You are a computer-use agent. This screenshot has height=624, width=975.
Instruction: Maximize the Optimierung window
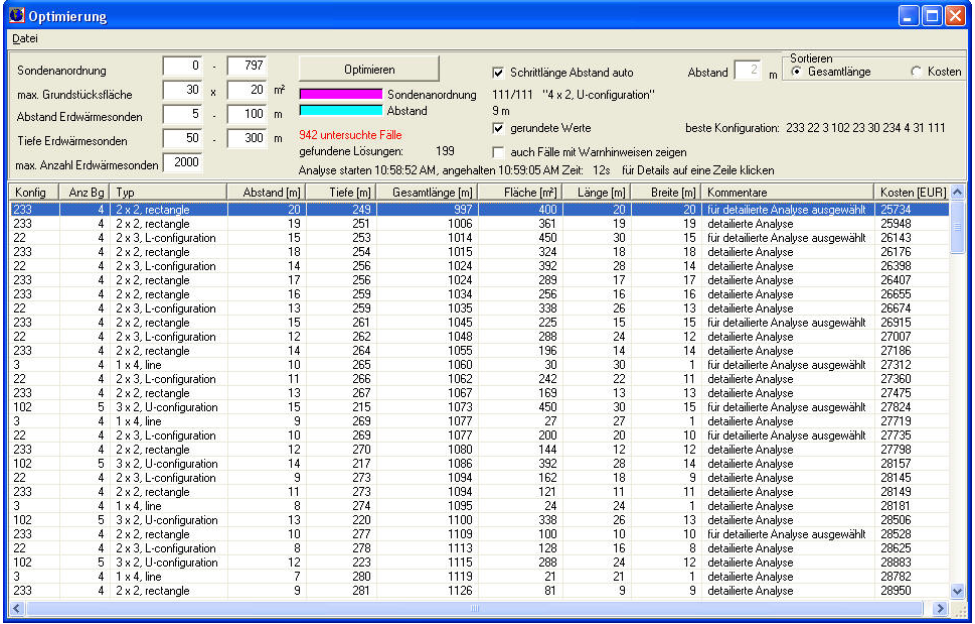(x=931, y=16)
